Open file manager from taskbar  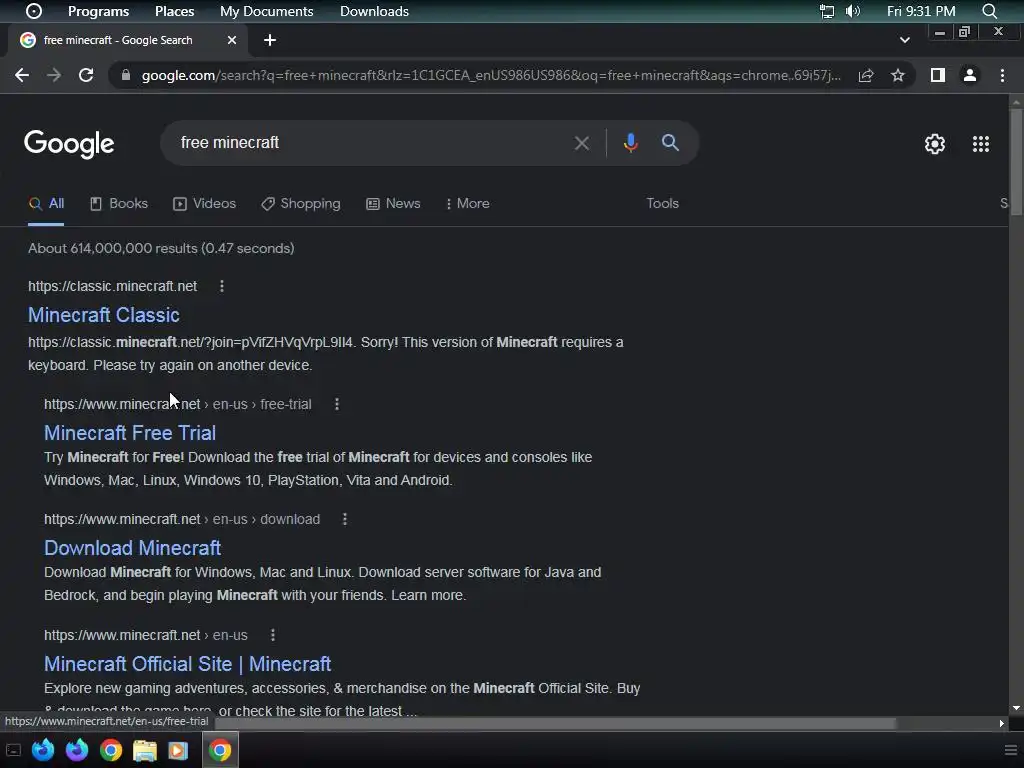145,750
